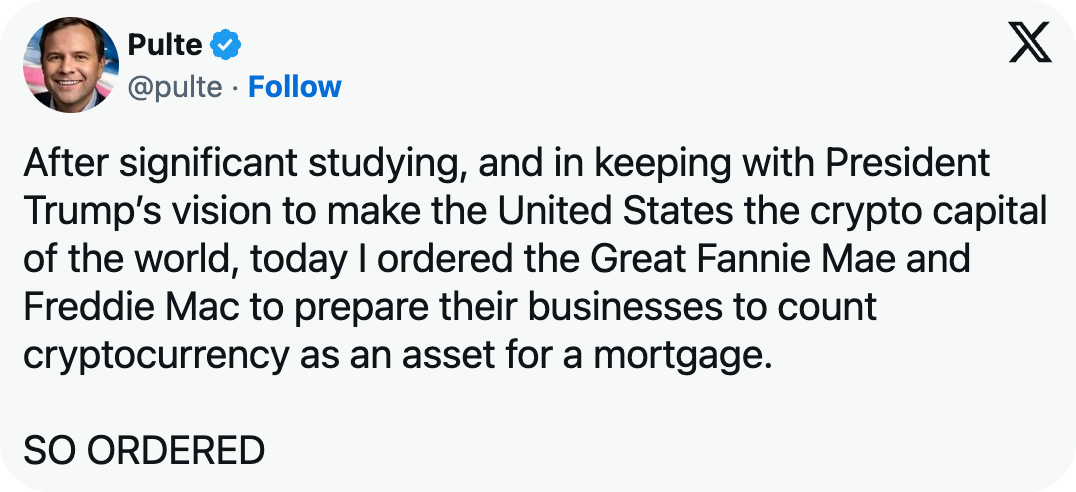Click the blue verified badge
Screen dimensions: 1076x492
tap(226, 44)
